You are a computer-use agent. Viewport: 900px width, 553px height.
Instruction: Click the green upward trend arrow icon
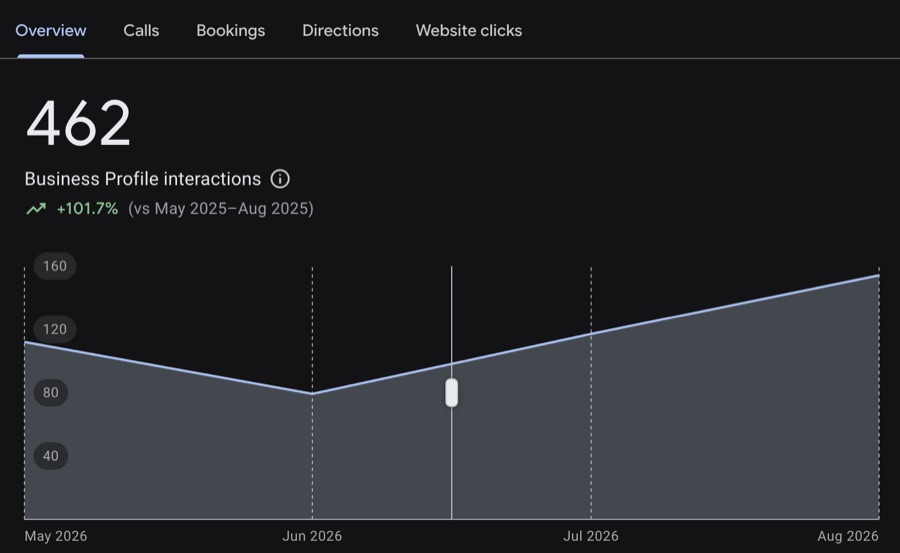tap(36, 208)
